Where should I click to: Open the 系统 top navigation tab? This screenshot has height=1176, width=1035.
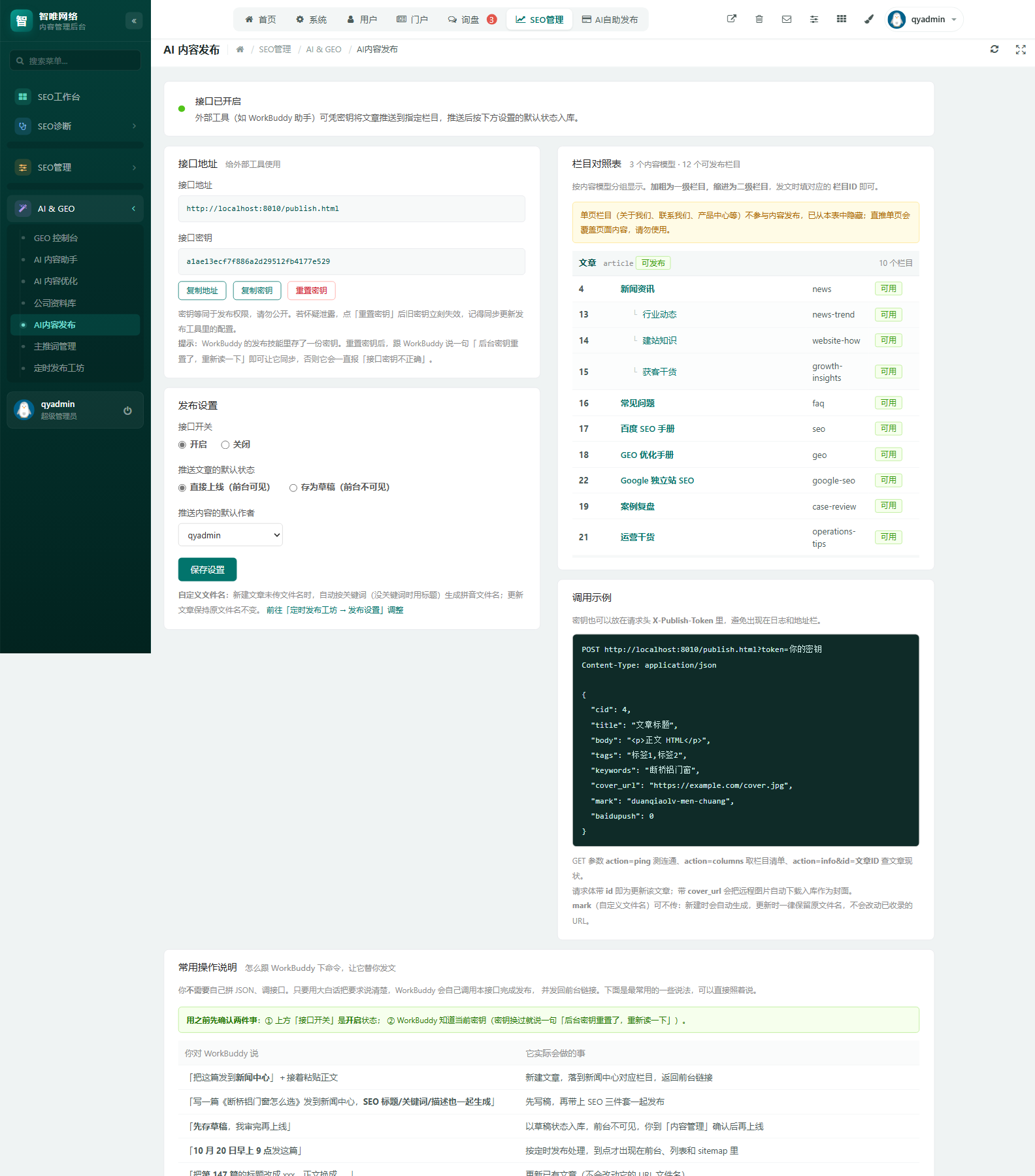point(311,20)
